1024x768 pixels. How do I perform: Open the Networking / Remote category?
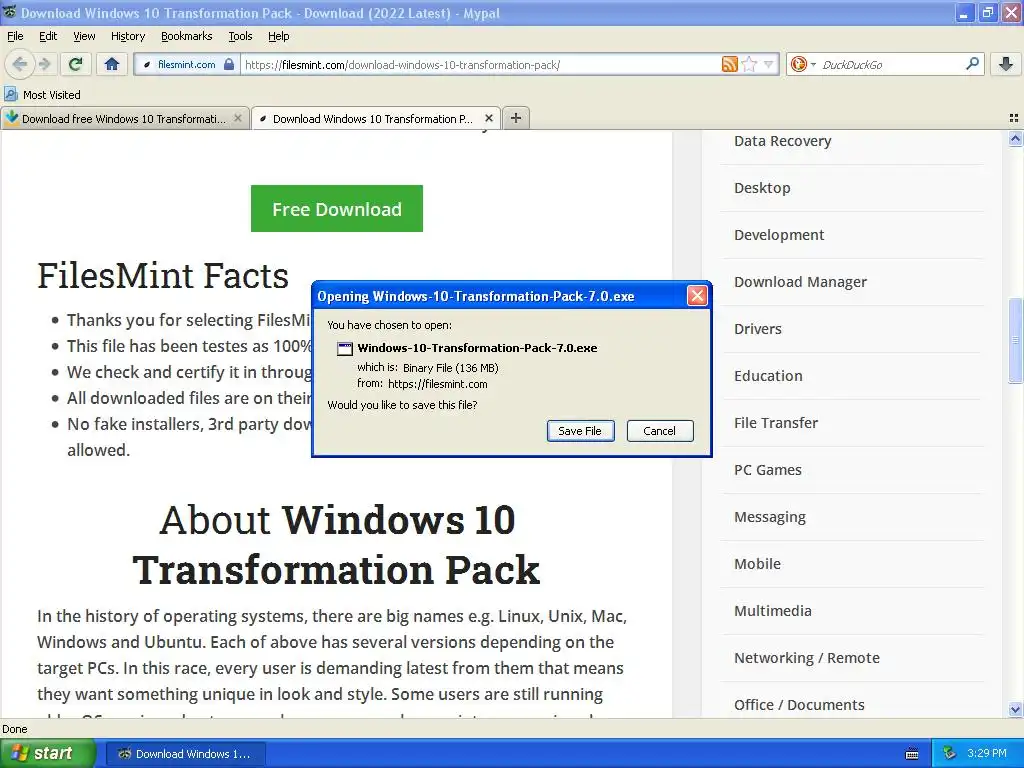807,658
